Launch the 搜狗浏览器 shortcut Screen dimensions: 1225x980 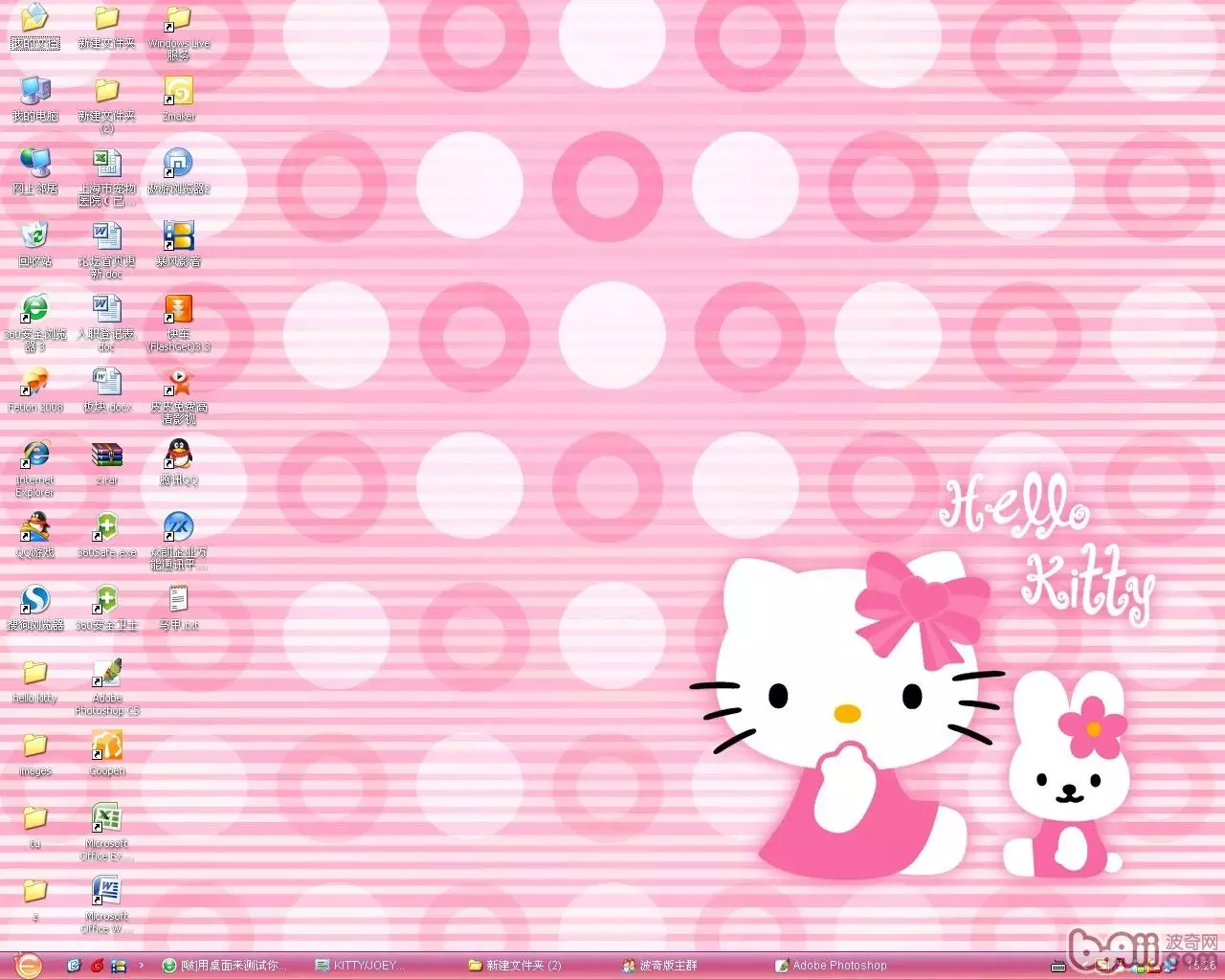click(x=34, y=608)
